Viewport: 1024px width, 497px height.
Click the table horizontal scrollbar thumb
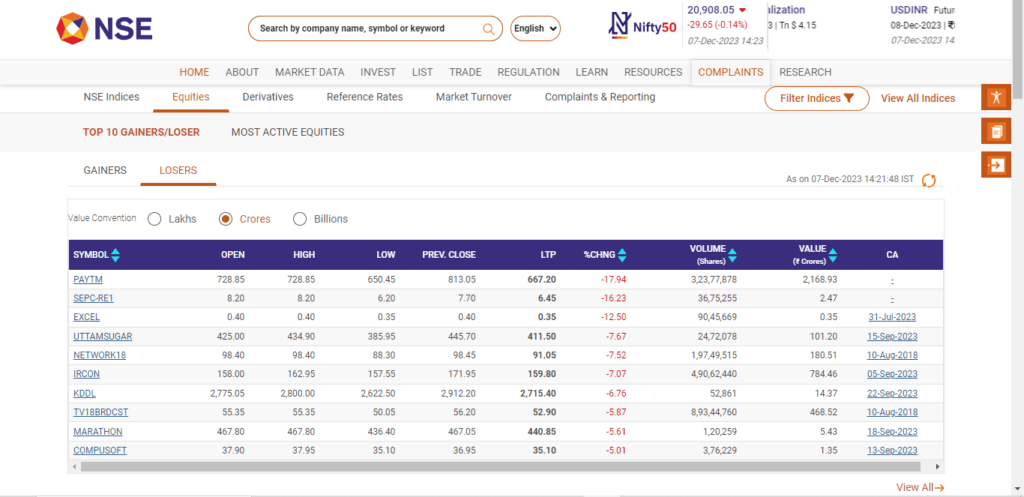[x=500, y=467]
